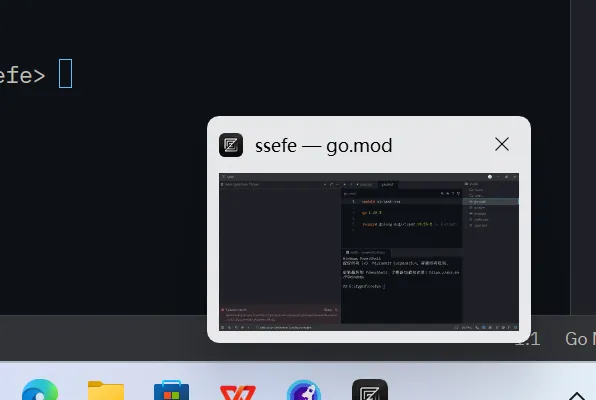The height and width of the screenshot is (400, 596).
Task: Open the Go Mod language selector
Action: click(580, 339)
